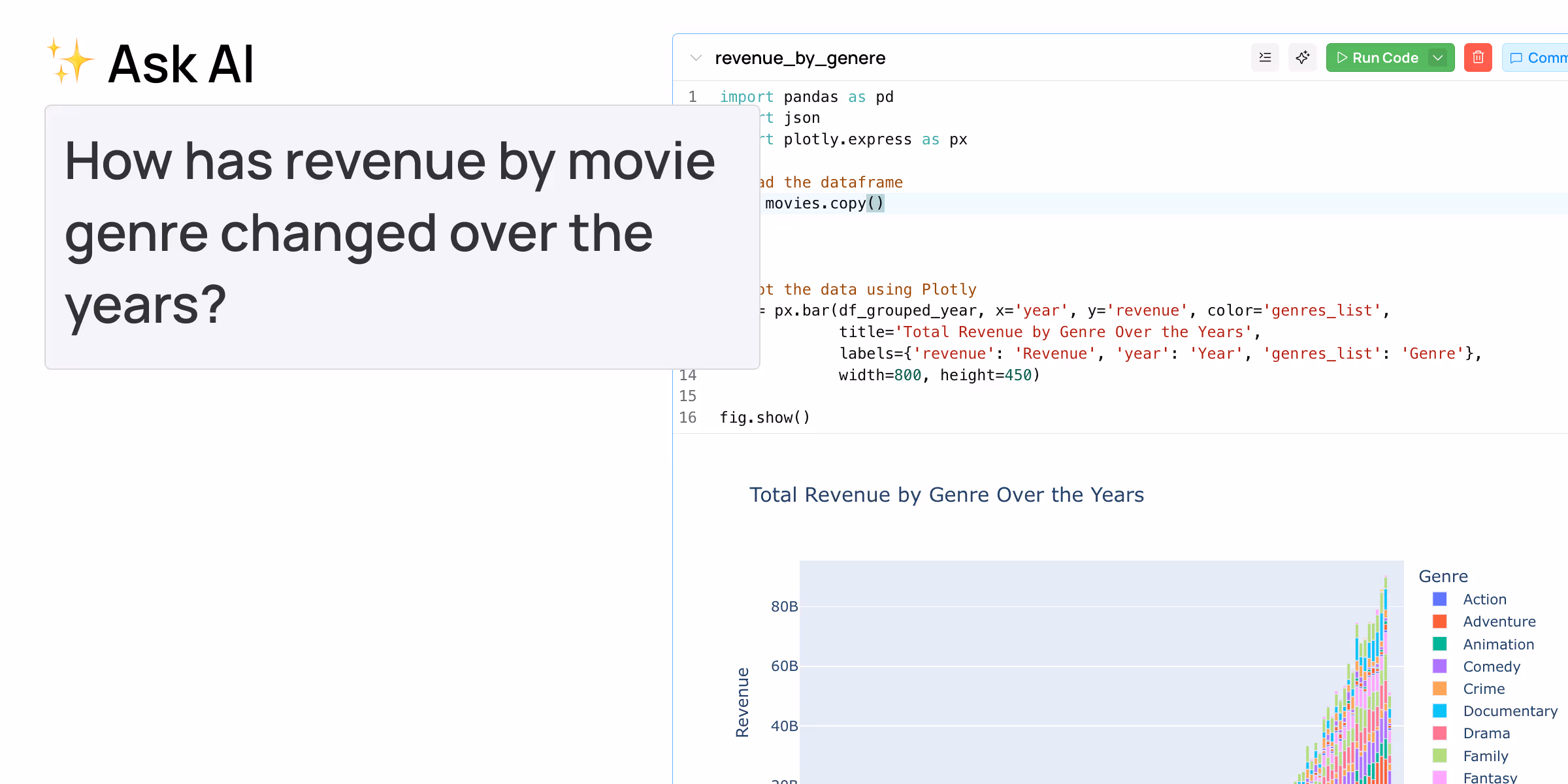Click the revenue_by_genere cell title
Screen dimensions: 1568x784
[x=800, y=58]
